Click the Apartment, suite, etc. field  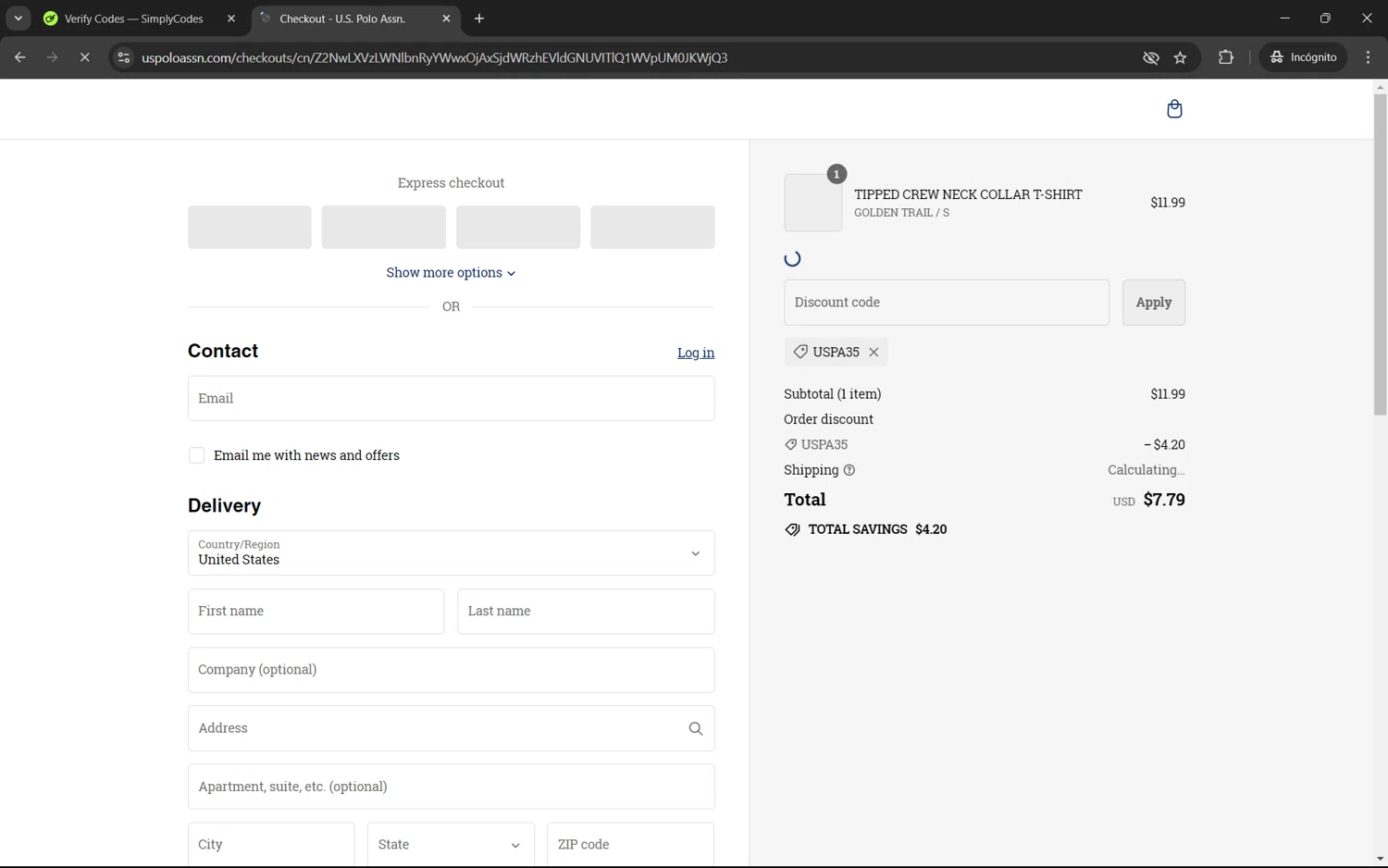tap(451, 787)
